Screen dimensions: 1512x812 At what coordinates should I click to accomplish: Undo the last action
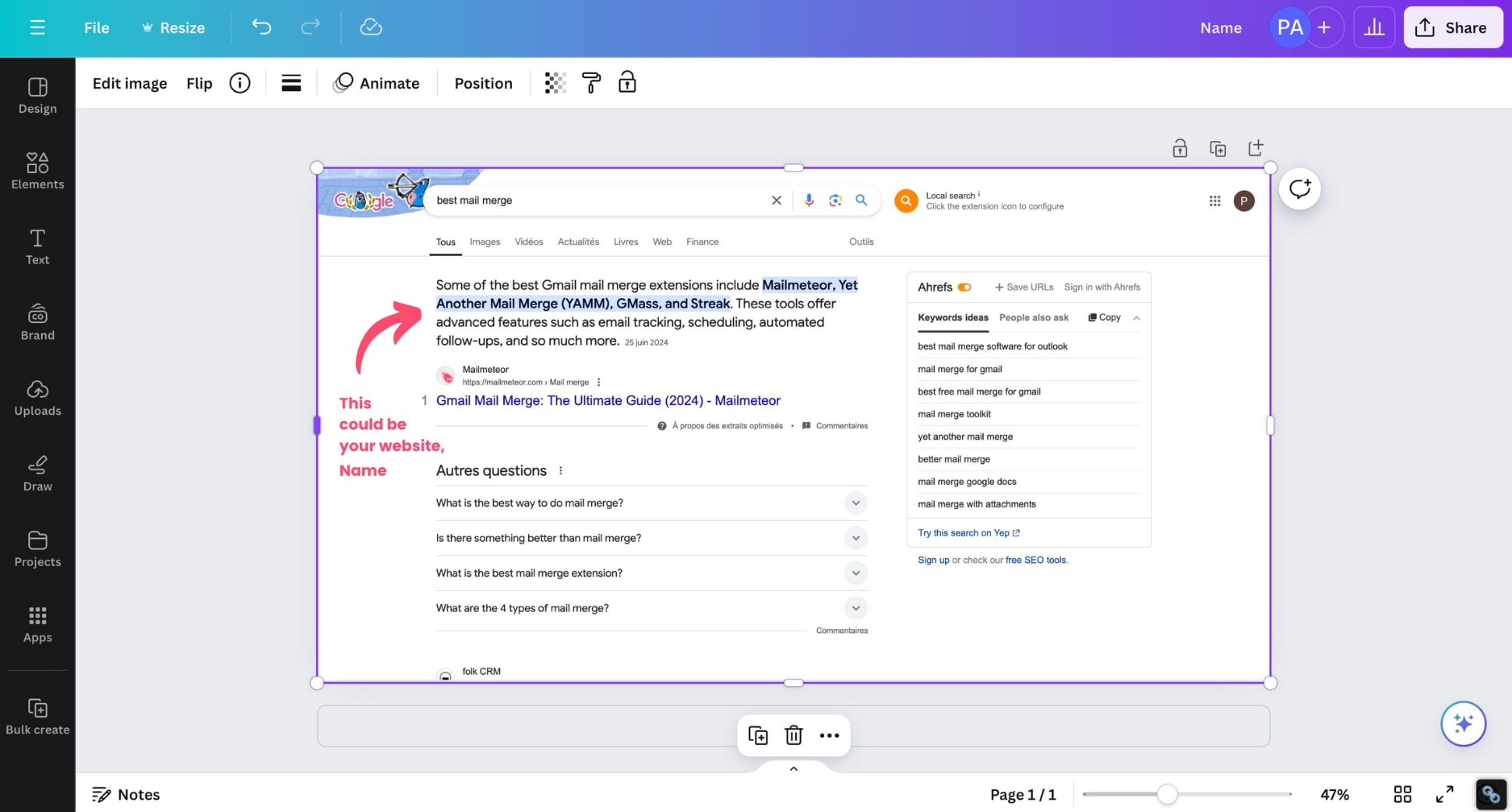click(x=262, y=27)
